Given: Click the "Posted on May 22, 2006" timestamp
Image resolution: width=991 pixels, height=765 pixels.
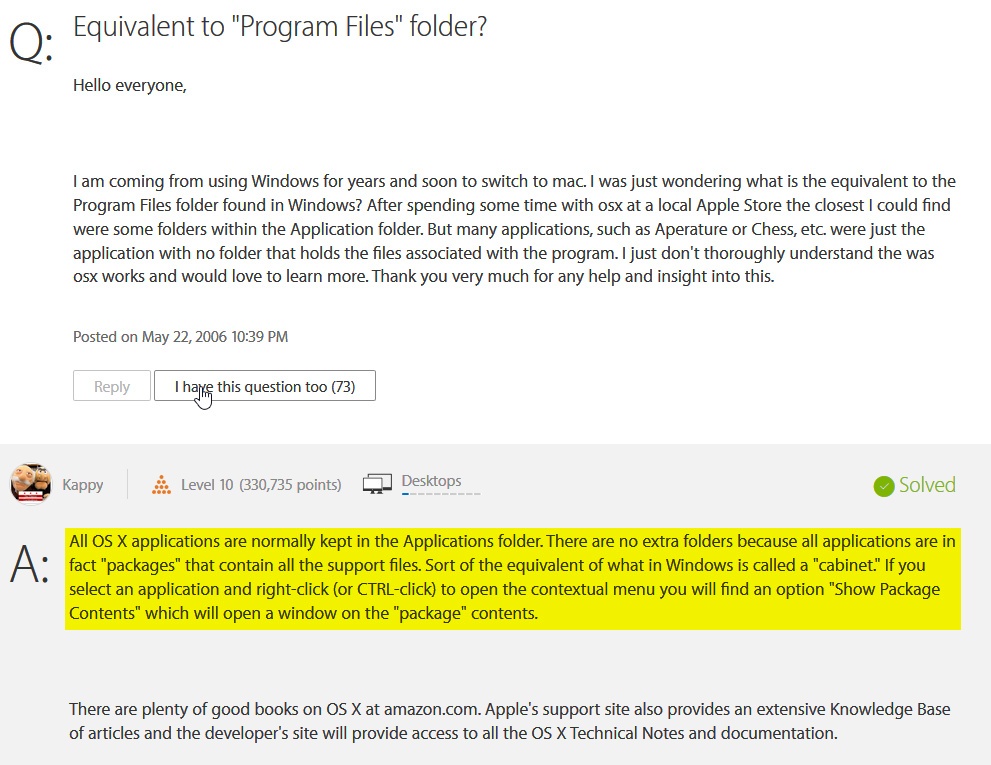Looking at the screenshot, I should (x=180, y=337).
